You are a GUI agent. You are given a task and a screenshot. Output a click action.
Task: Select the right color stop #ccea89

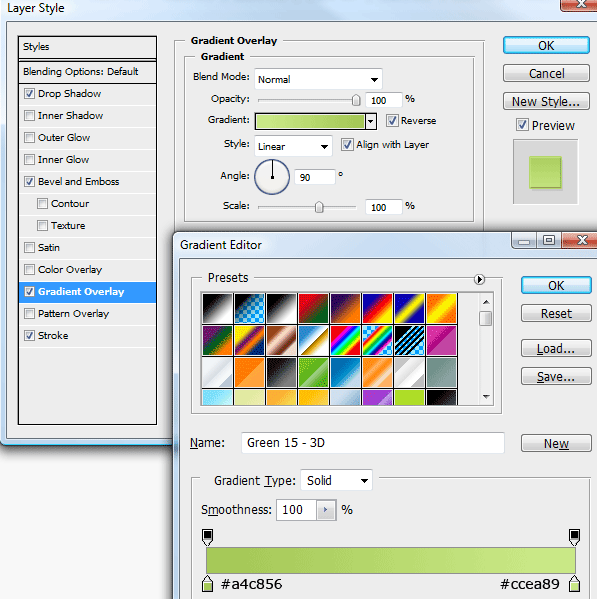pos(574,583)
